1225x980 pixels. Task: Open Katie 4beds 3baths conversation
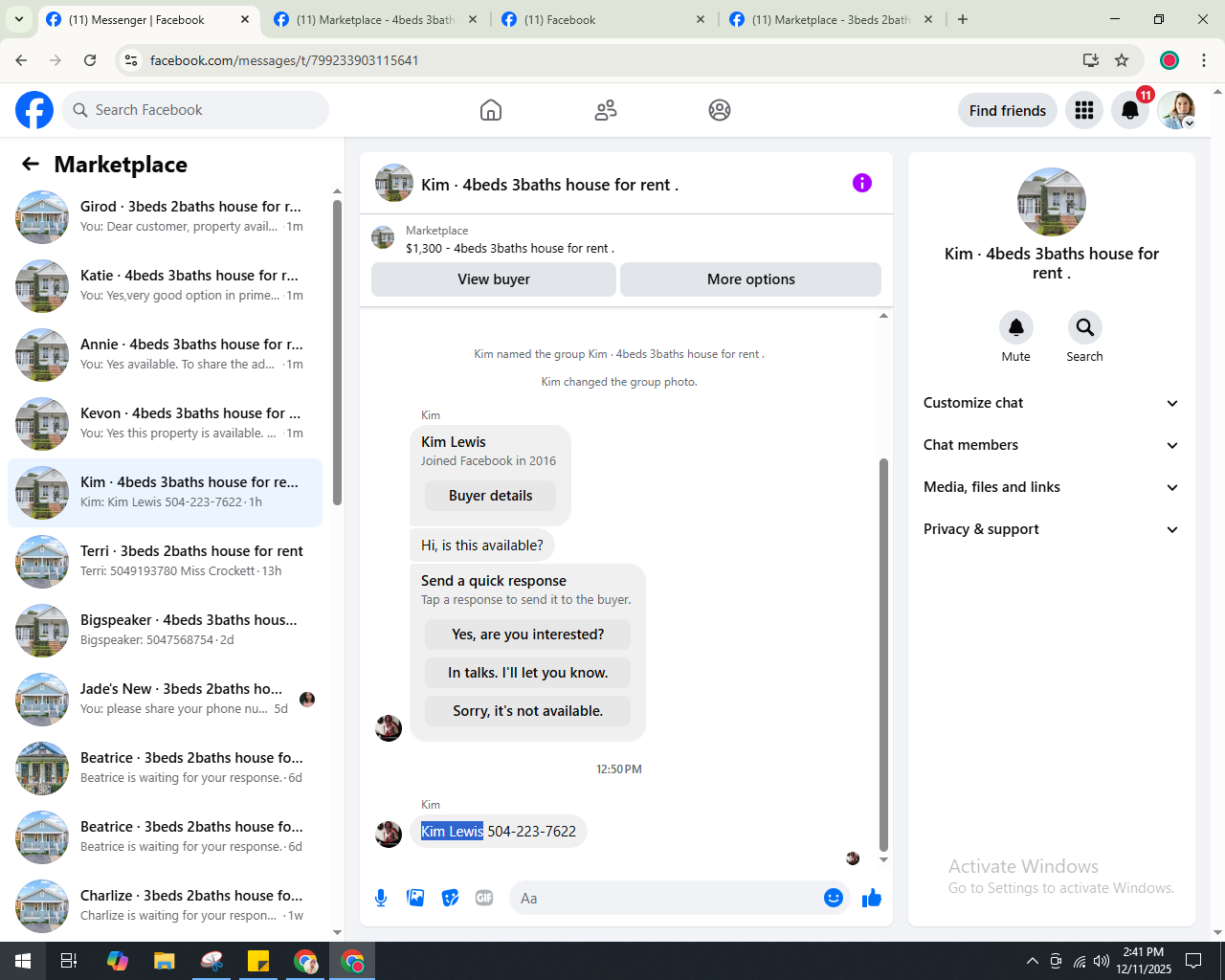coord(165,285)
